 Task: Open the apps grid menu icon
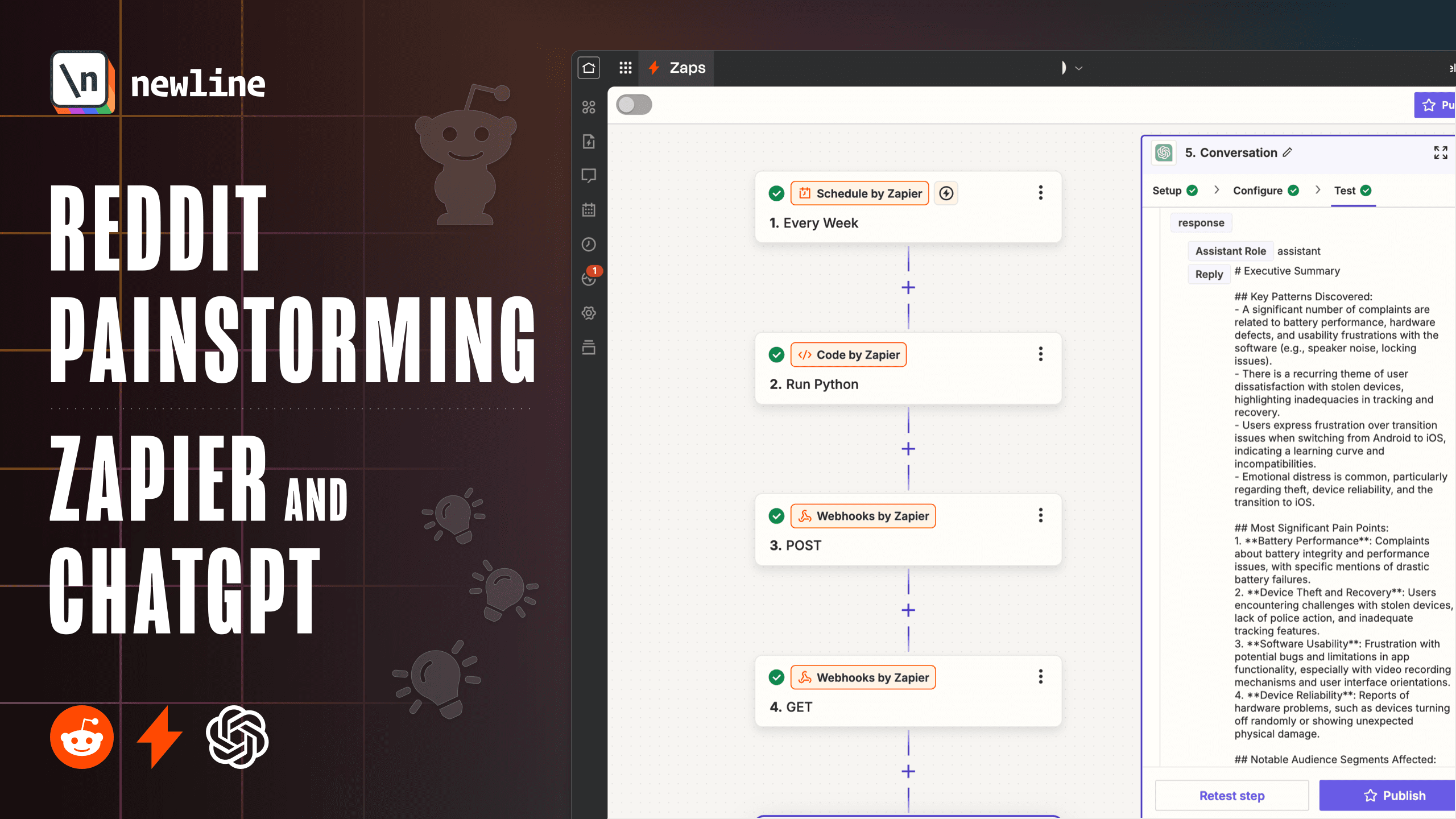626,68
